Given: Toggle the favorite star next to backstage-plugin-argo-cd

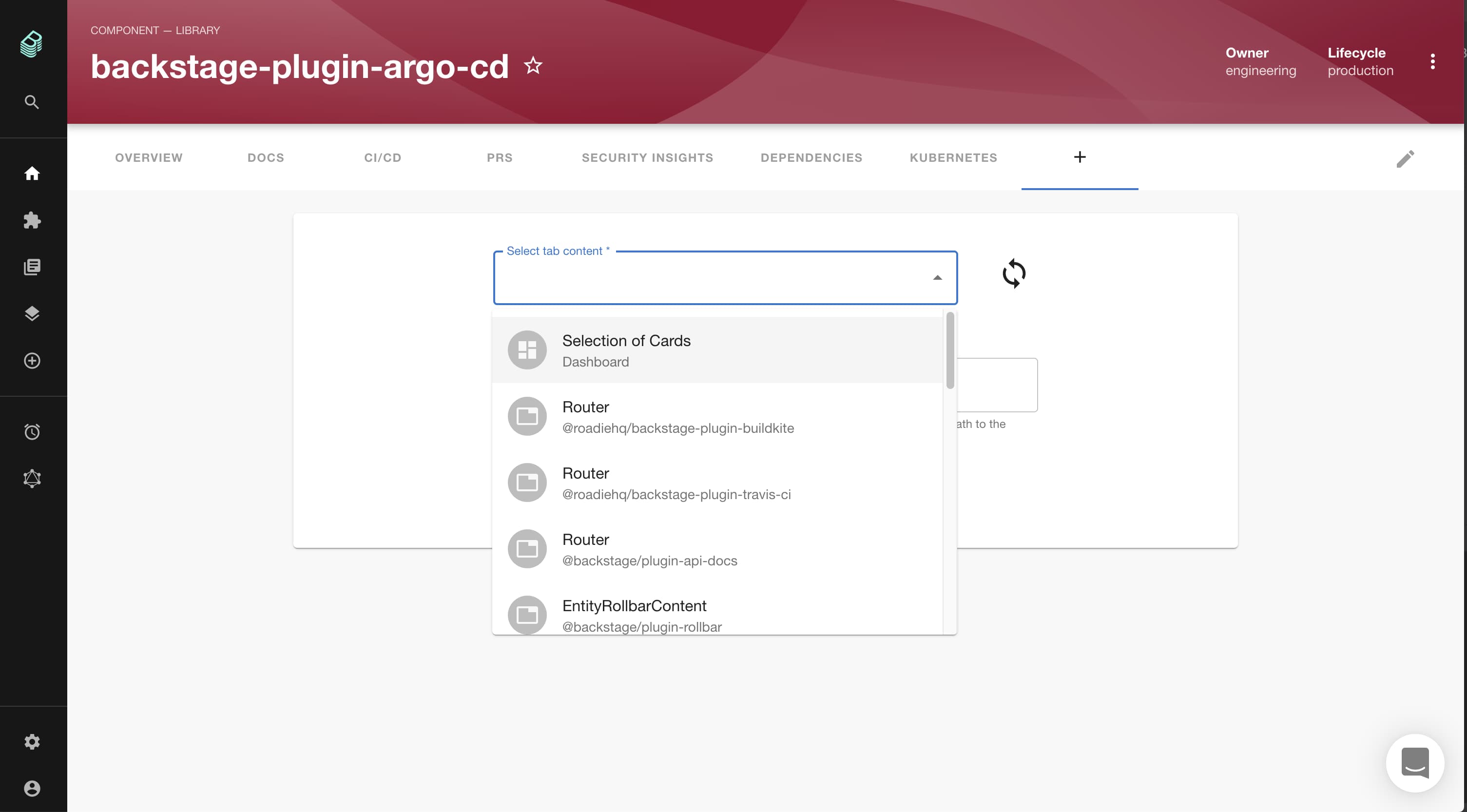Looking at the screenshot, I should 533,65.
